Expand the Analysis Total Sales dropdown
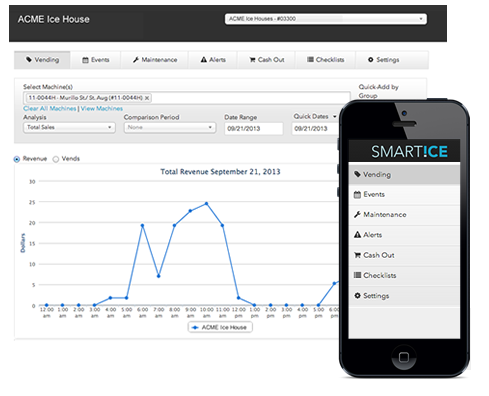 point(69,127)
